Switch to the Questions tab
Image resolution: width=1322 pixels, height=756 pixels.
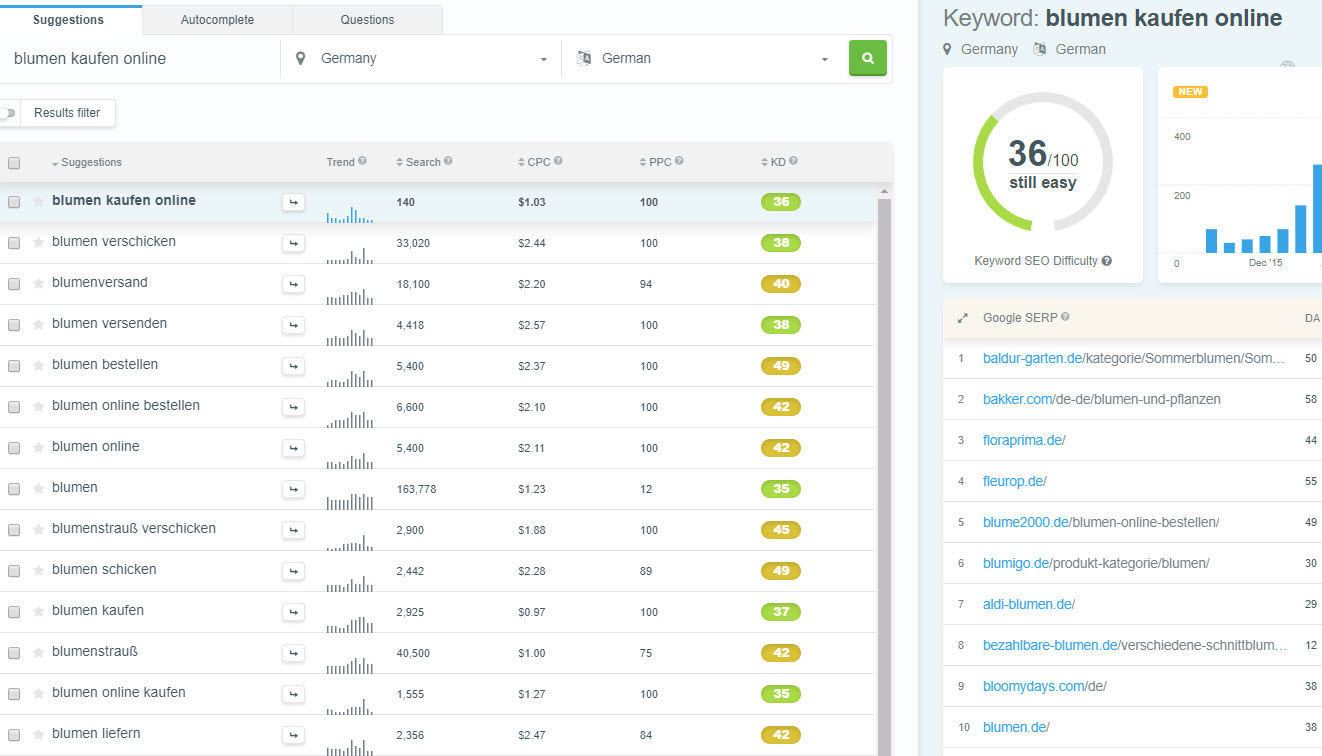tap(367, 20)
